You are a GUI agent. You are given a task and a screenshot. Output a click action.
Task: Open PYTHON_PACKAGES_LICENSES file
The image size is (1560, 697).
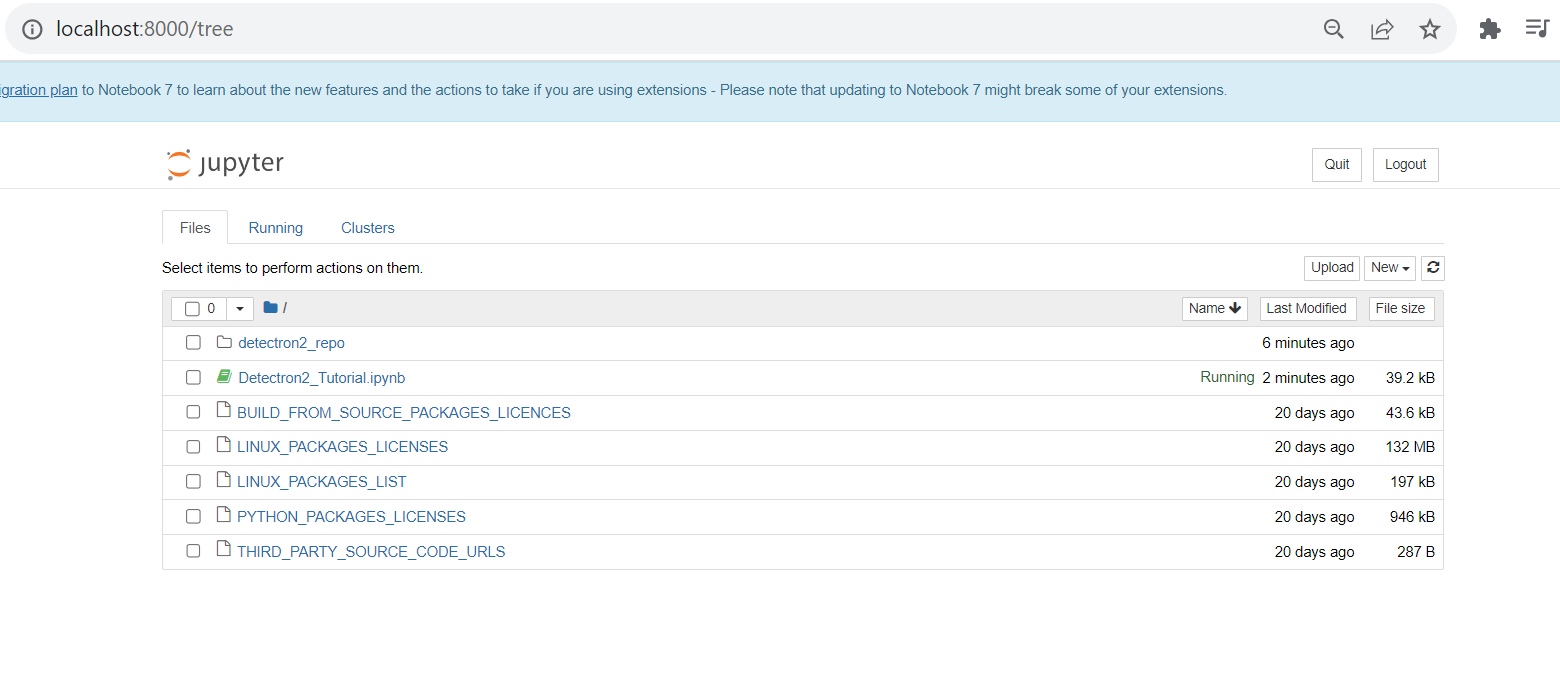351,517
